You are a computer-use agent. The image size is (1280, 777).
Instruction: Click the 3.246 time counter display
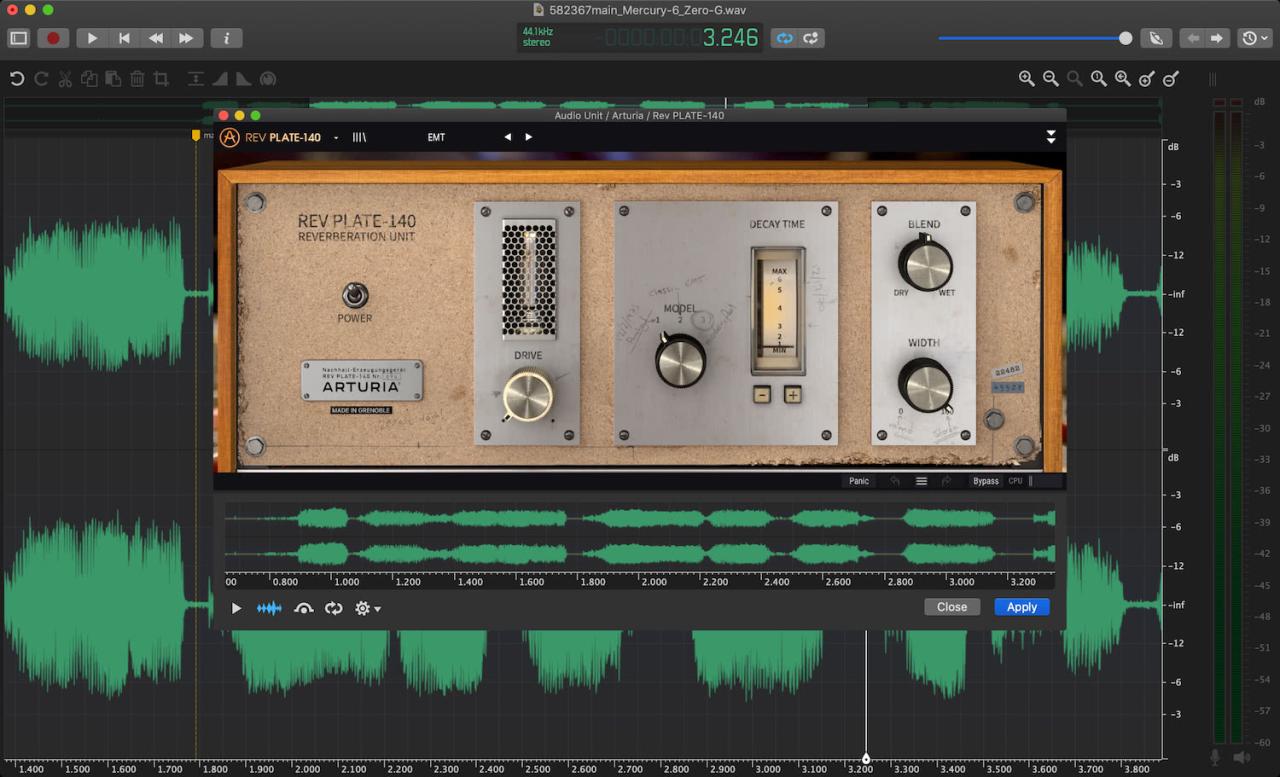[730, 38]
